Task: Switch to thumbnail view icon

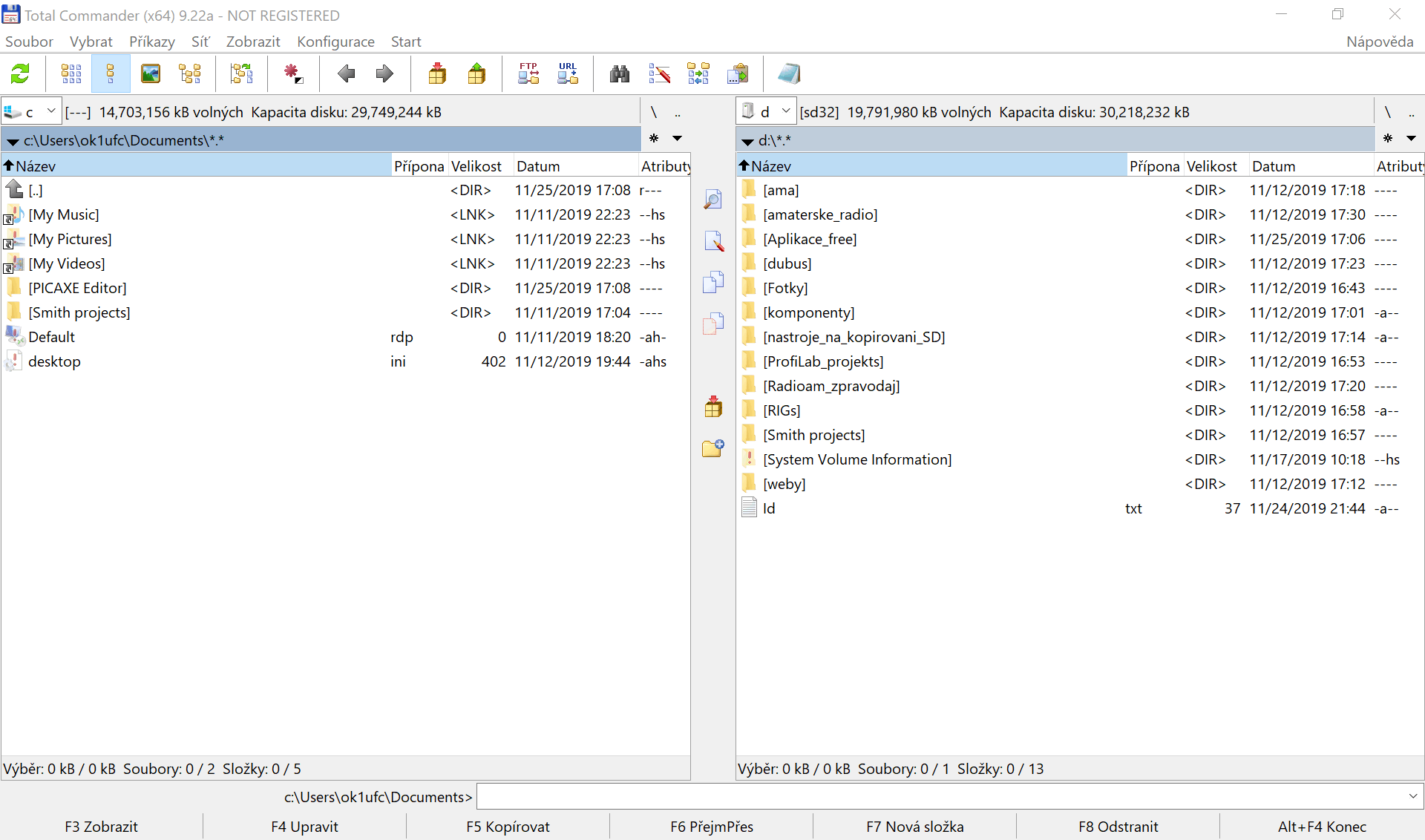Action: [x=151, y=73]
